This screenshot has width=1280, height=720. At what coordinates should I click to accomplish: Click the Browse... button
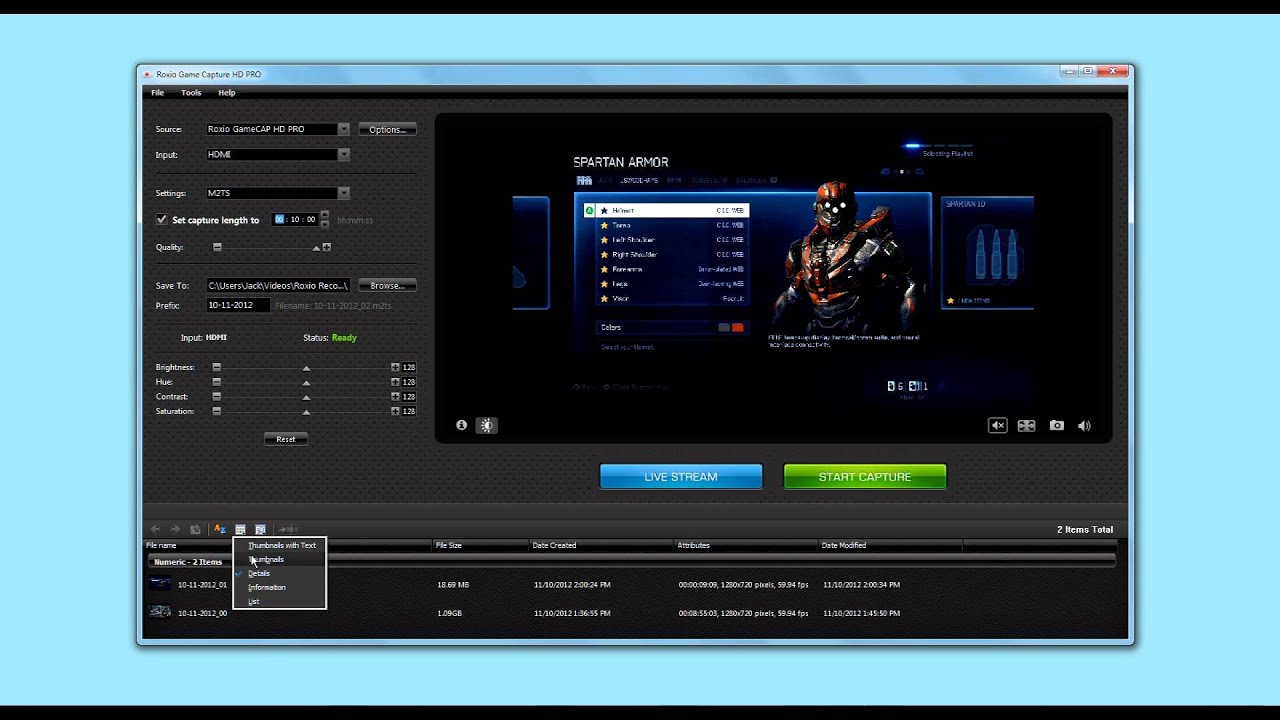[x=387, y=285]
